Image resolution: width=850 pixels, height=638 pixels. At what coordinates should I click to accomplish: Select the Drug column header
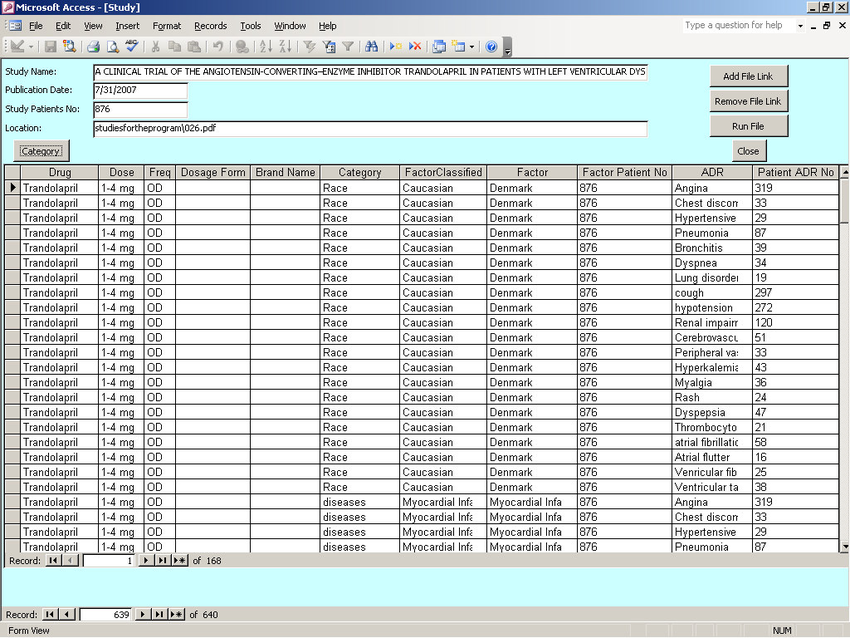click(60, 172)
